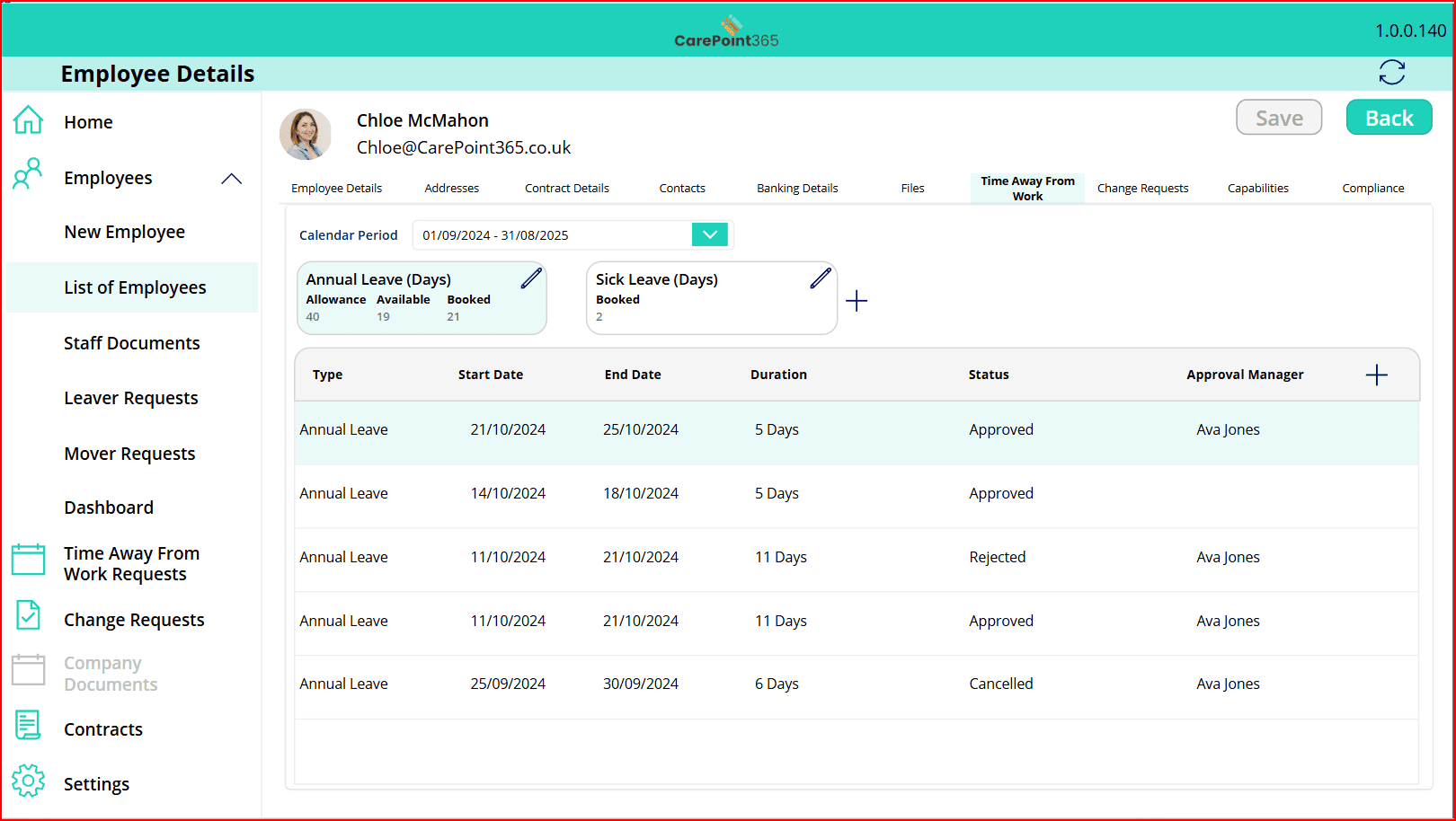The image size is (1456, 821).
Task: Click the Employees people icon
Action: pyautogui.click(x=28, y=173)
